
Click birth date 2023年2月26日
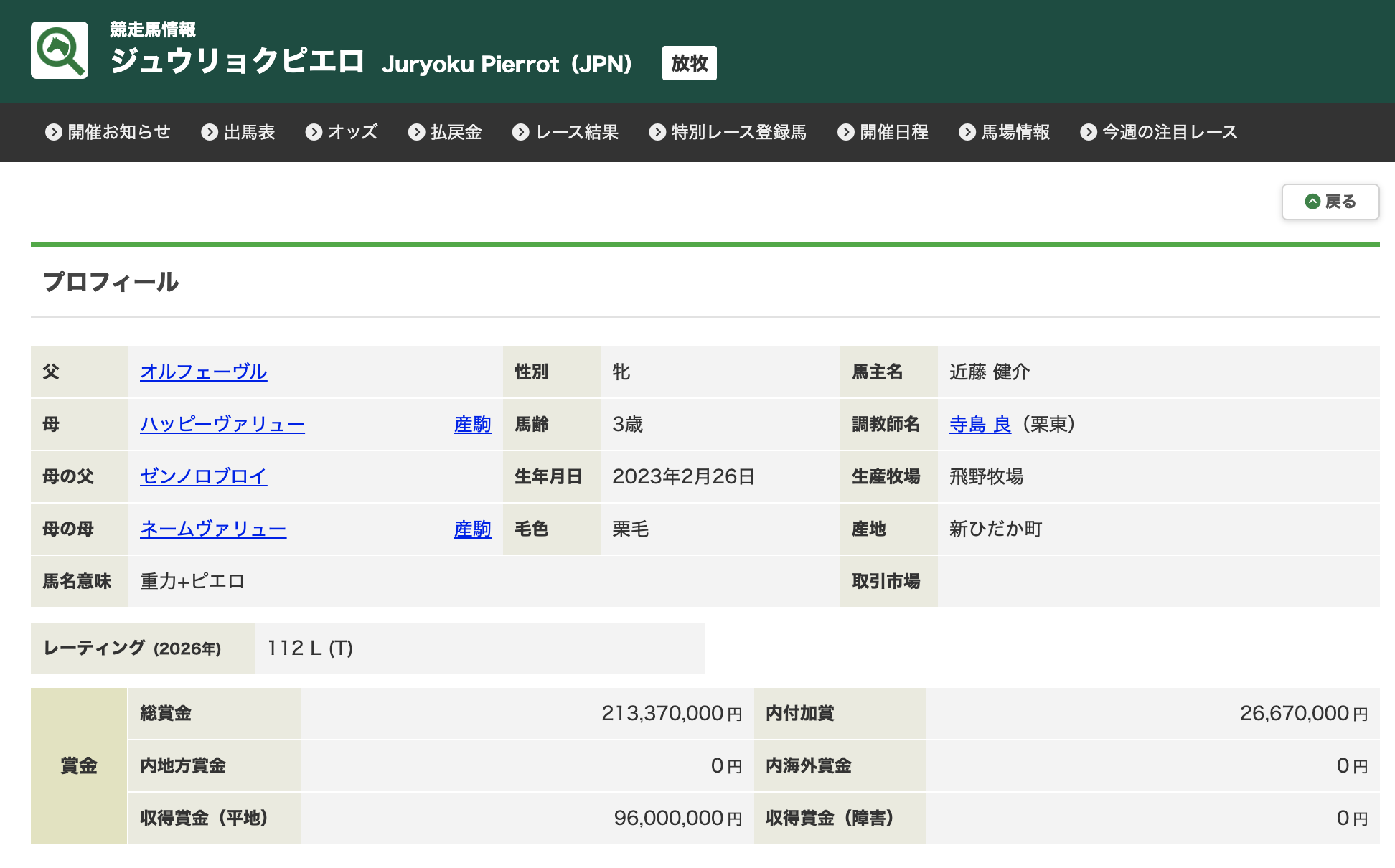tap(683, 476)
